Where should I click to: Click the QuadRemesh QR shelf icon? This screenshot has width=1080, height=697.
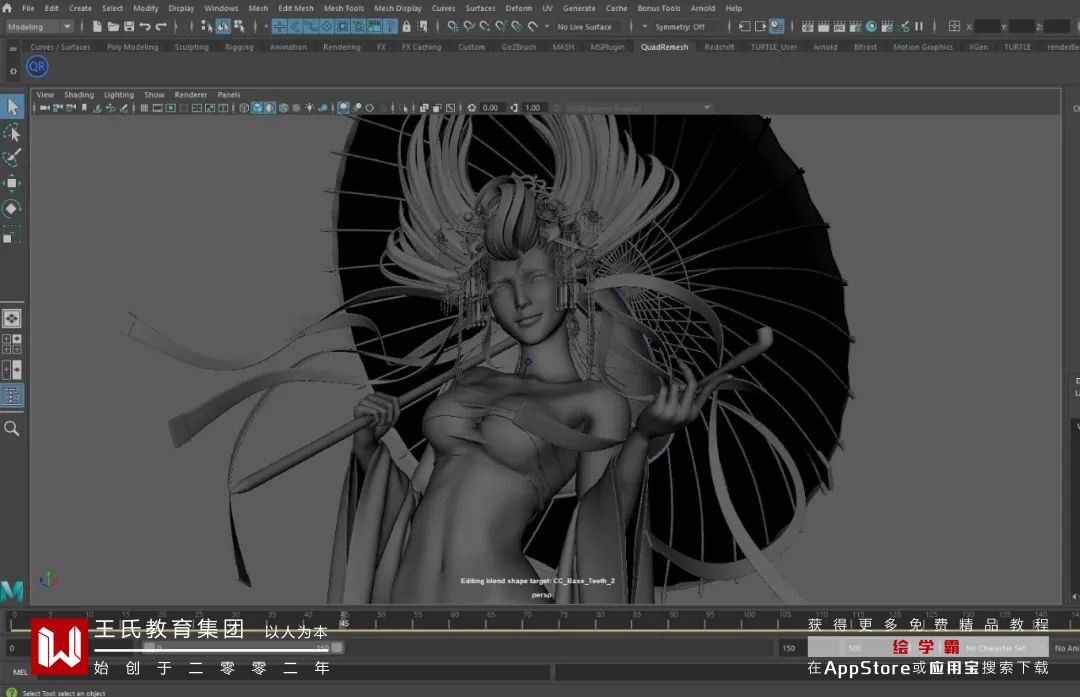pos(37,67)
